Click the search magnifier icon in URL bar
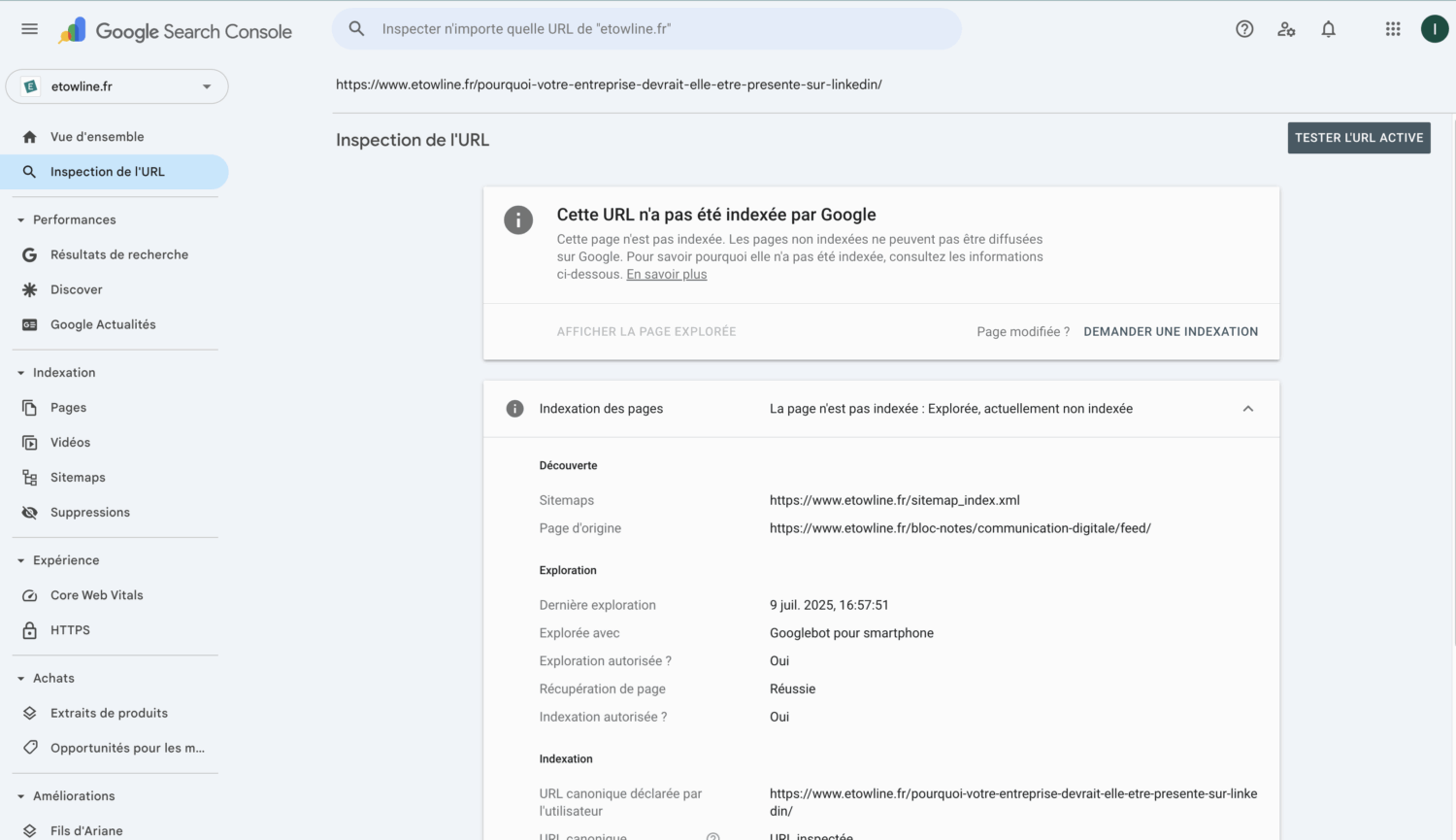Image resolution: width=1456 pixels, height=840 pixels. tap(356, 29)
